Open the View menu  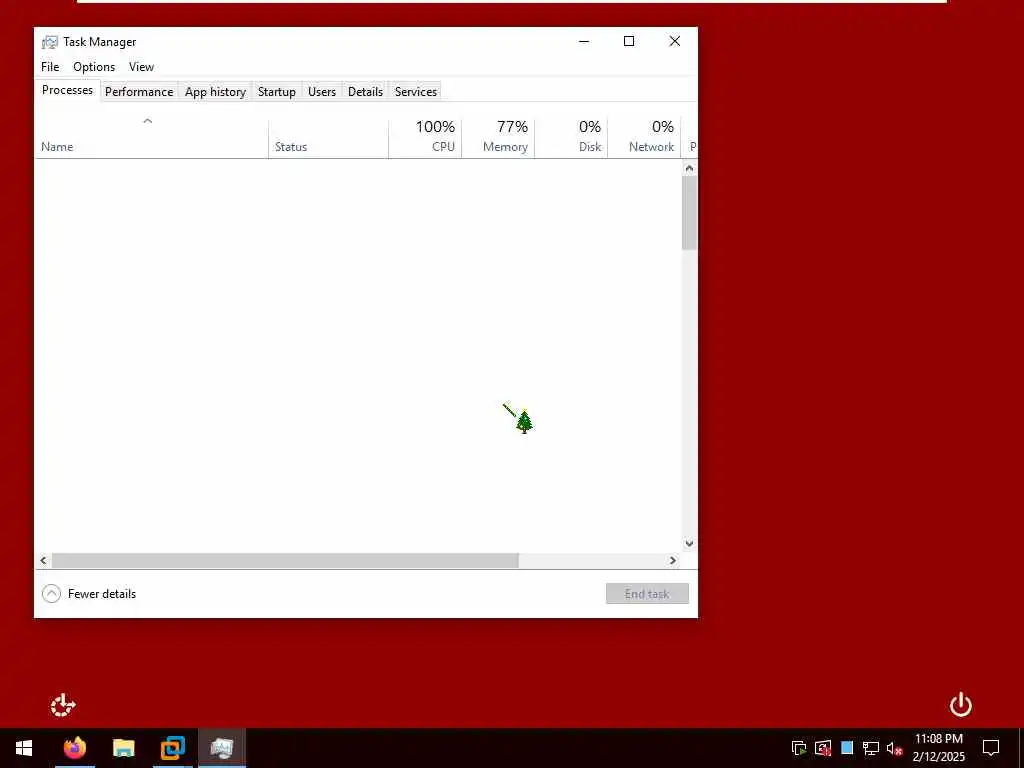[x=141, y=67]
